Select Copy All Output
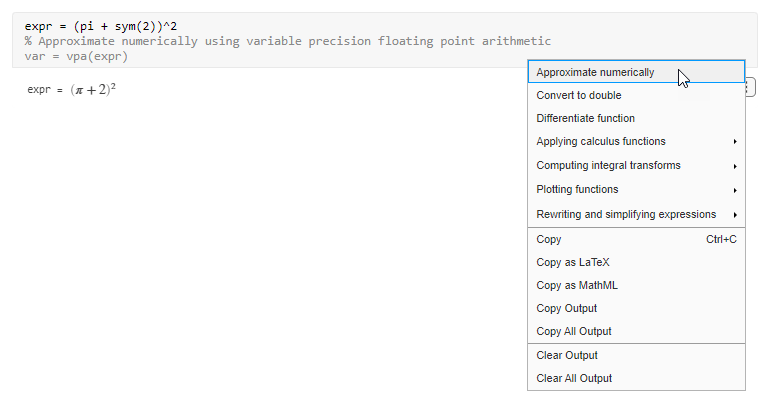The height and width of the screenshot is (404, 768). point(574,331)
